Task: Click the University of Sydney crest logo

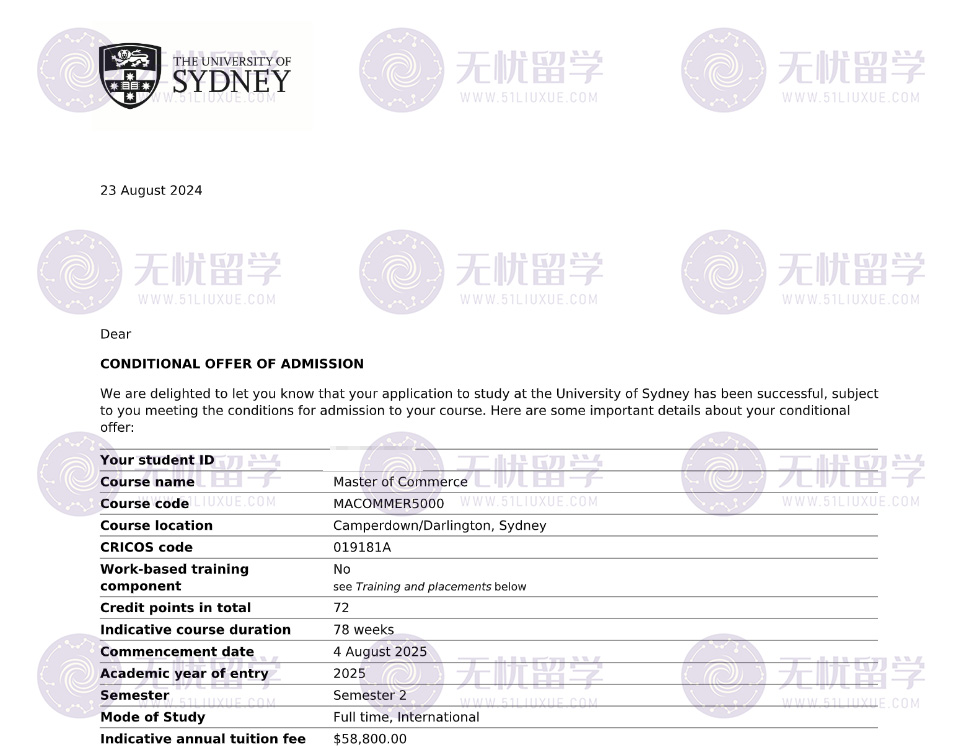Action: (130, 75)
